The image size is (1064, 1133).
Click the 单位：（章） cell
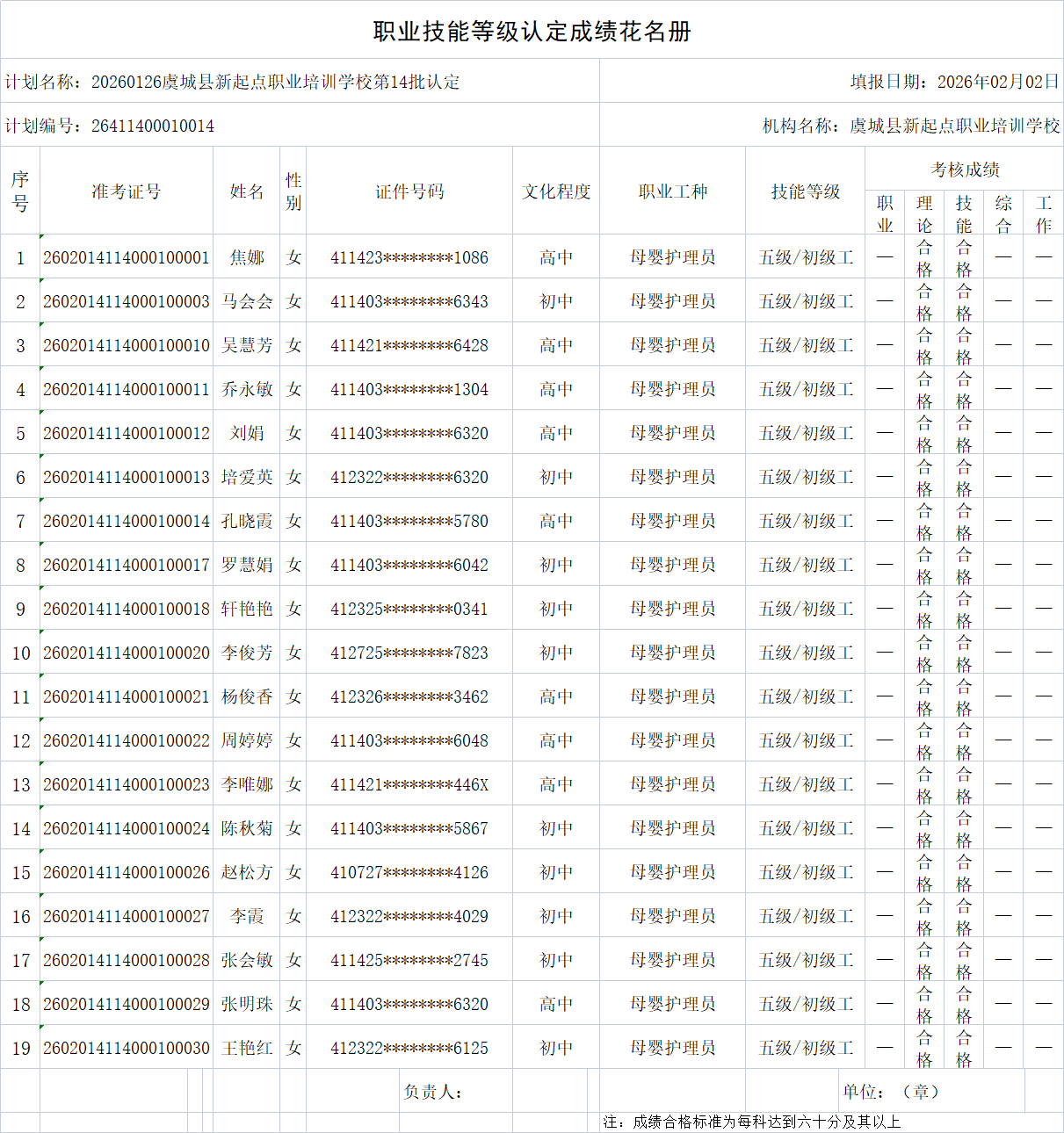(x=892, y=1092)
